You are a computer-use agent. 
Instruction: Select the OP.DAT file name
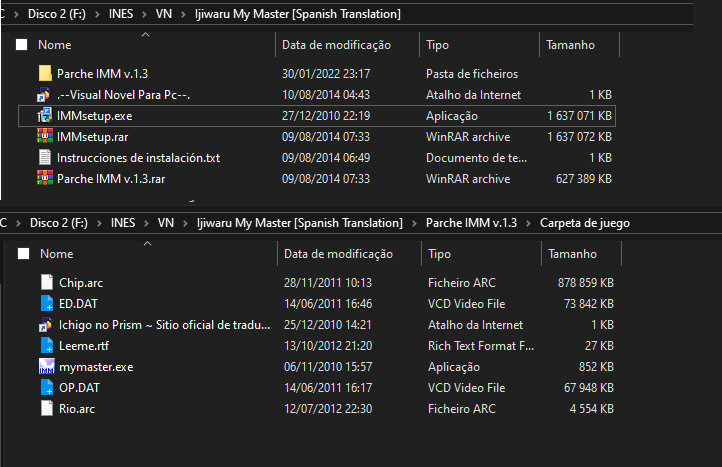(x=79, y=388)
